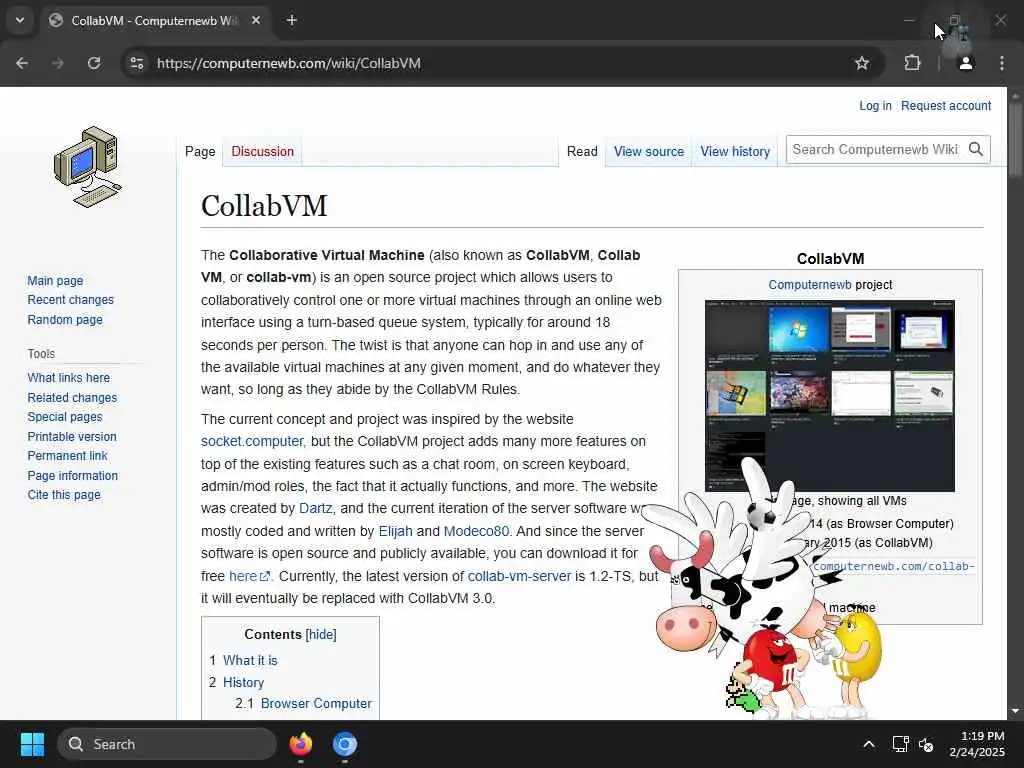
Task: Open the View source tab
Action: tap(648, 152)
